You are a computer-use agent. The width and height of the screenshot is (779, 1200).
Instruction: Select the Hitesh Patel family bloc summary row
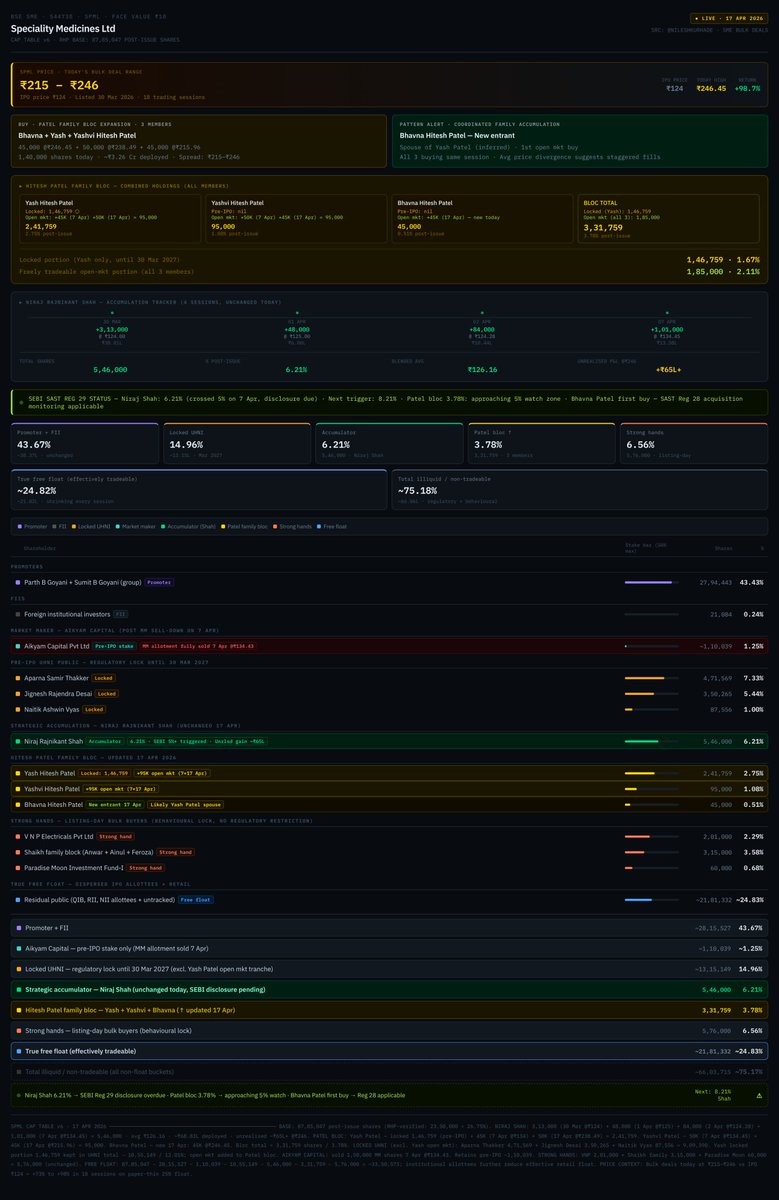(x=389, y=1010)
